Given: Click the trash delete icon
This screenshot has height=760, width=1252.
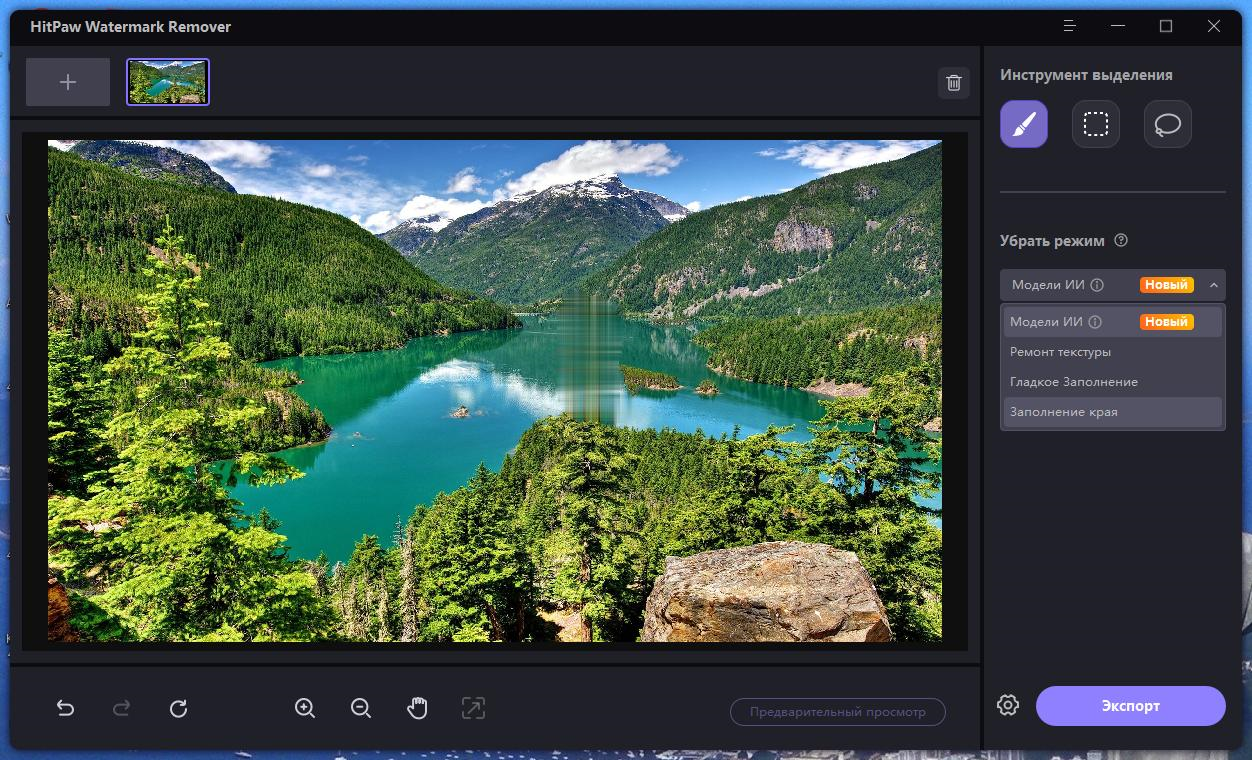Looking at the screenshot, I should coord(954,83).
